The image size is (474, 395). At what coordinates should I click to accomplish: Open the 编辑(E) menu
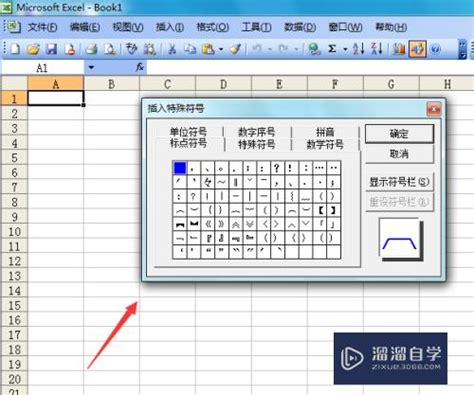[x=85, y=27]
